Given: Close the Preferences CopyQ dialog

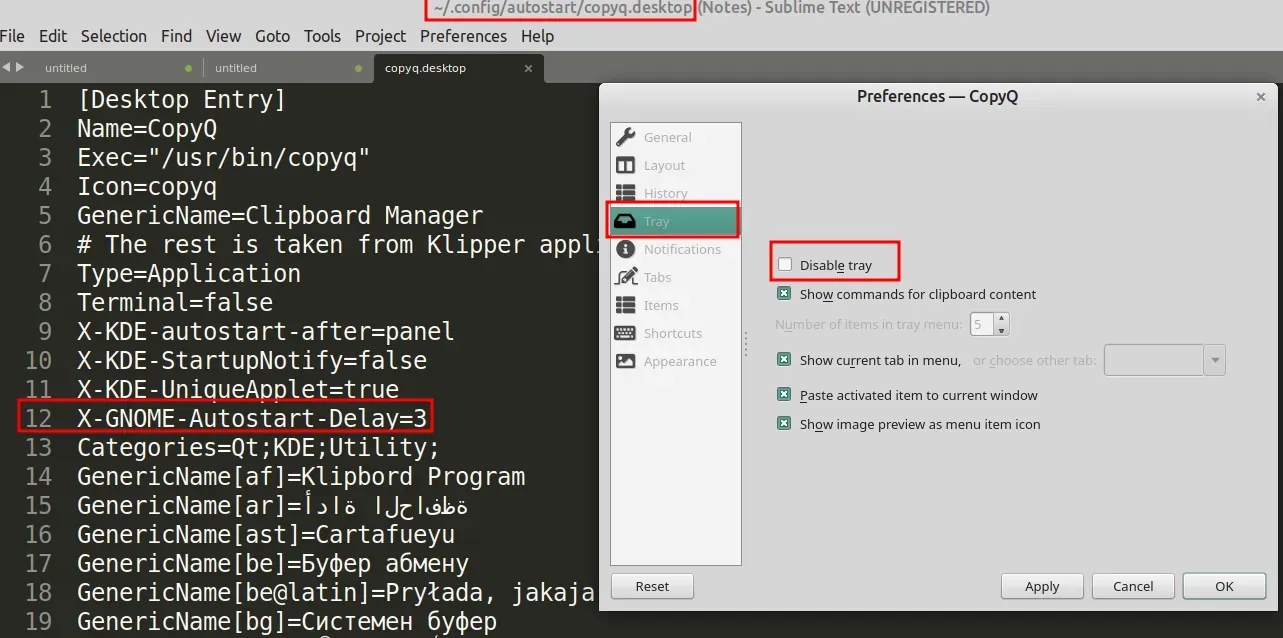Looking at the screenshot, I should (x=1261, y=97).
